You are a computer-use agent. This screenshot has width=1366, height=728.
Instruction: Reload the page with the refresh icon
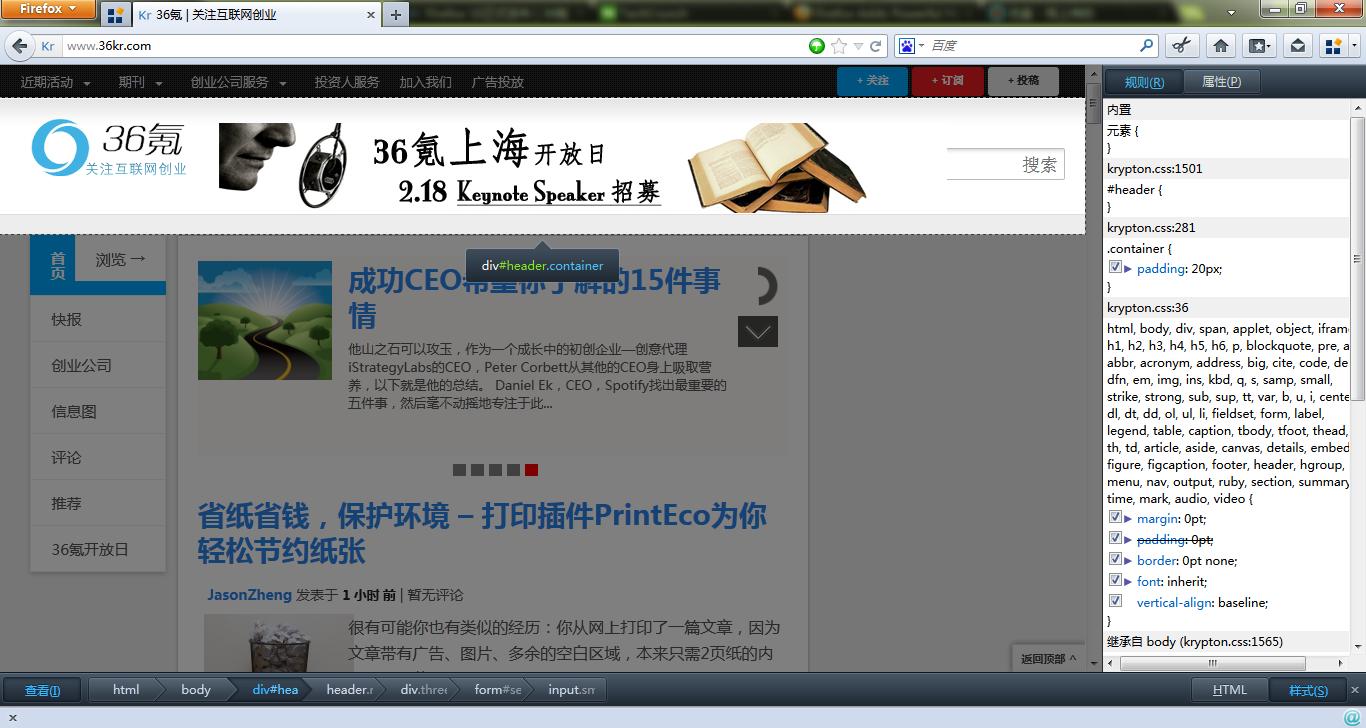[876, 46]
